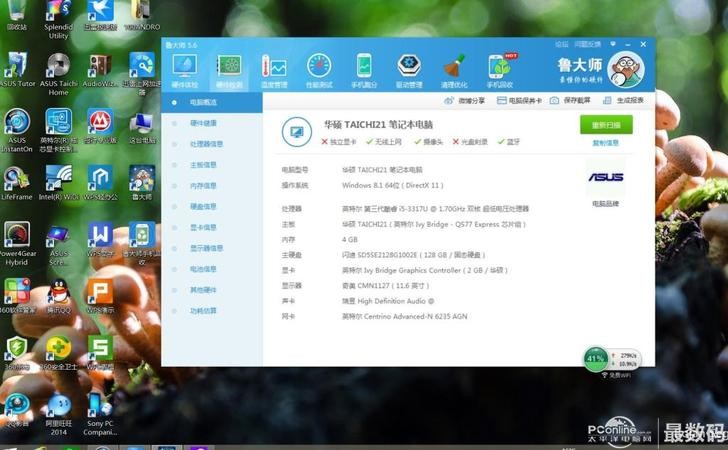This screenshot has height=450, width=728.
Task: Click the Centrino Advanced-N 6235 AGN text
Action: click(x=404, y=317)
